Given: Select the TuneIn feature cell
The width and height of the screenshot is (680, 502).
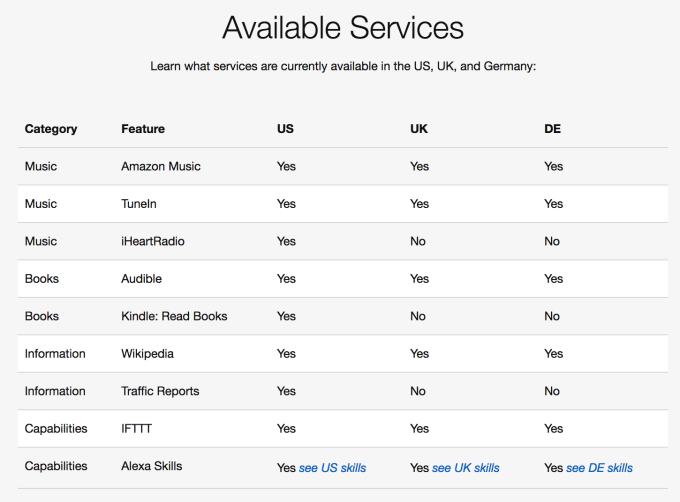Looking at the screenshot, I should tap(139, 204).
